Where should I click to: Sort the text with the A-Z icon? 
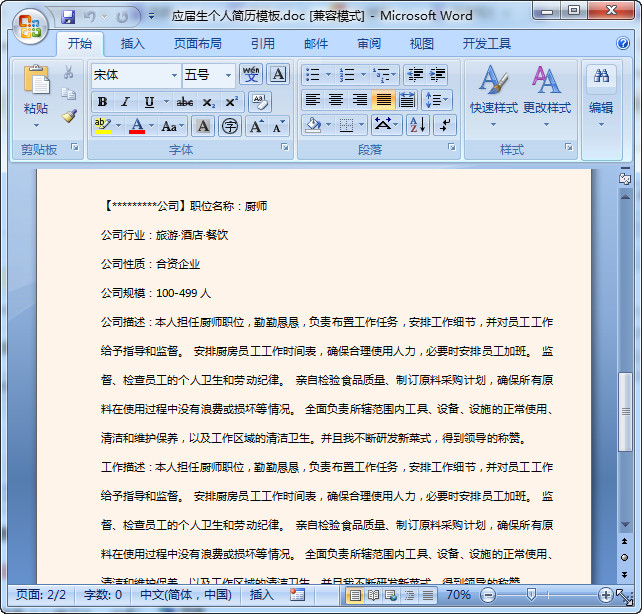pyautogui.click(x=418, y=124)
